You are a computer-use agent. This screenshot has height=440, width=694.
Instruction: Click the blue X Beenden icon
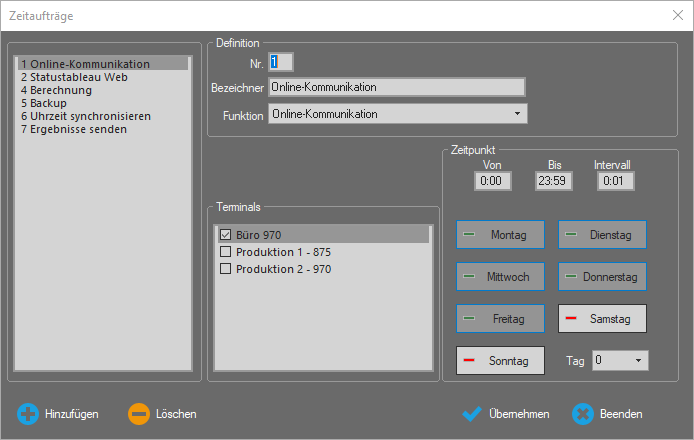pyautogui.click(x=583, y=413)
